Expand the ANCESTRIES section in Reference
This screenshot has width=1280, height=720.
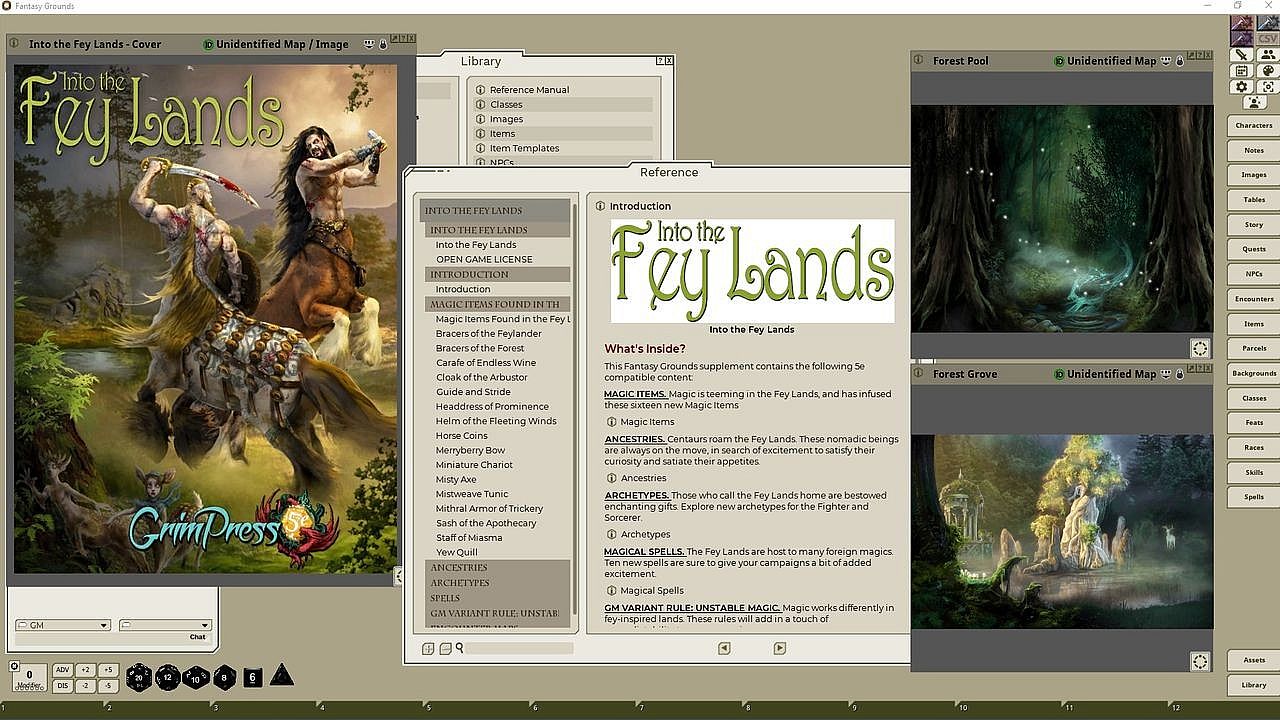[x=497, y=568]
